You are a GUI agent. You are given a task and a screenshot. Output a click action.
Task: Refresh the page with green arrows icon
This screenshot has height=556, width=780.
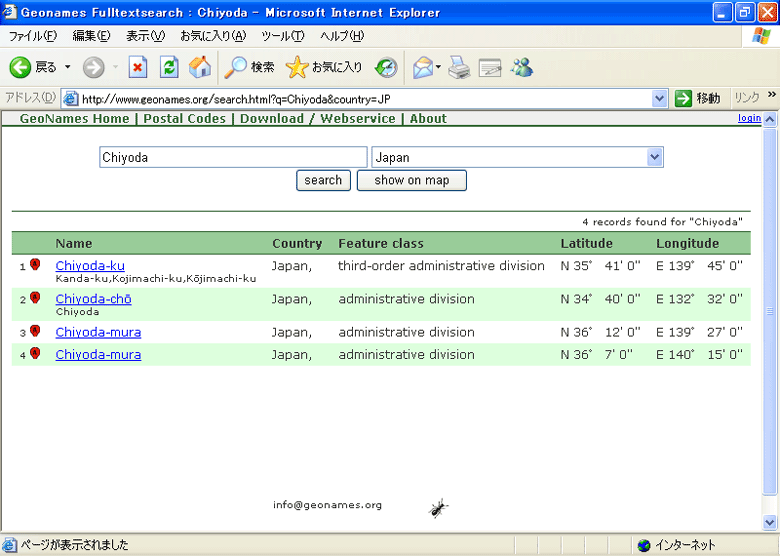click(x=169, y=67)
